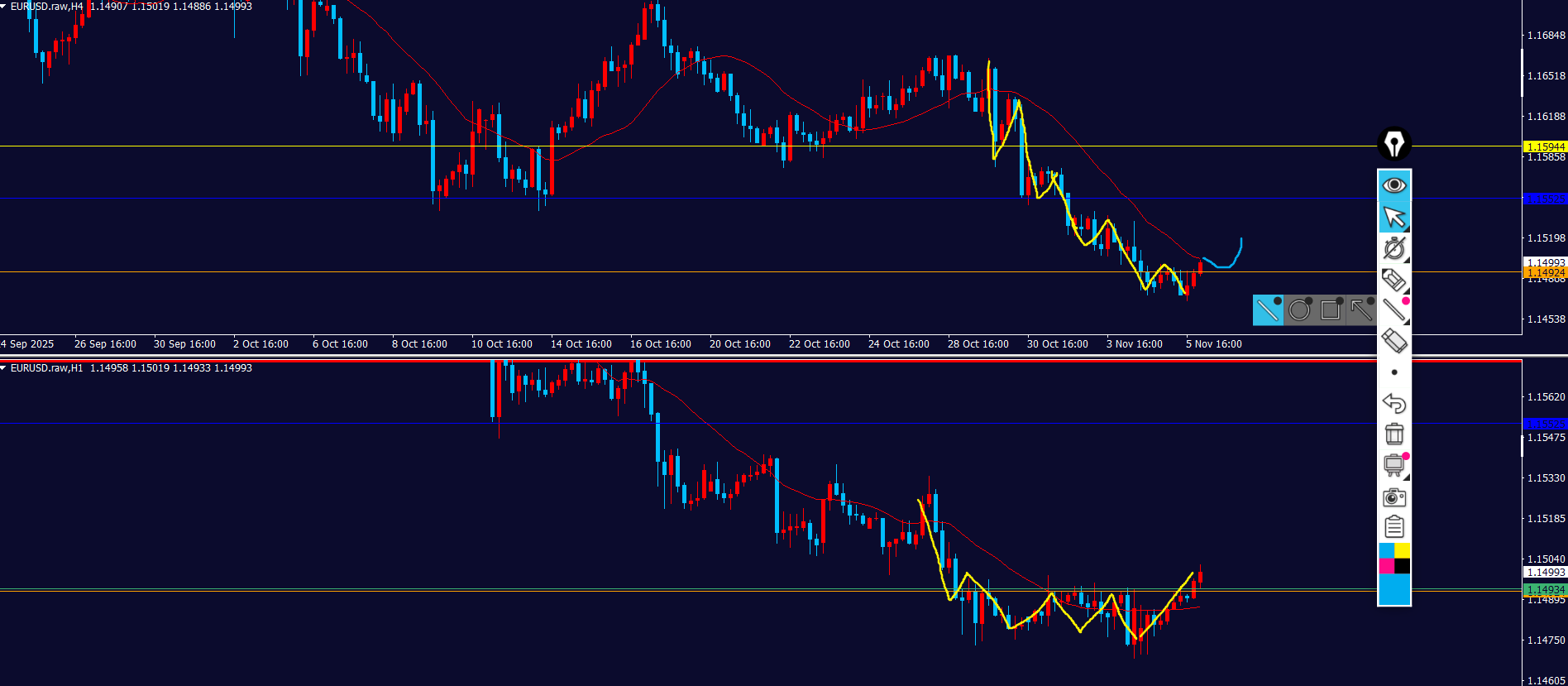Undo the last drawing stroke
The height and width of the screenshot is (686, 1568).
point(1394,403)
